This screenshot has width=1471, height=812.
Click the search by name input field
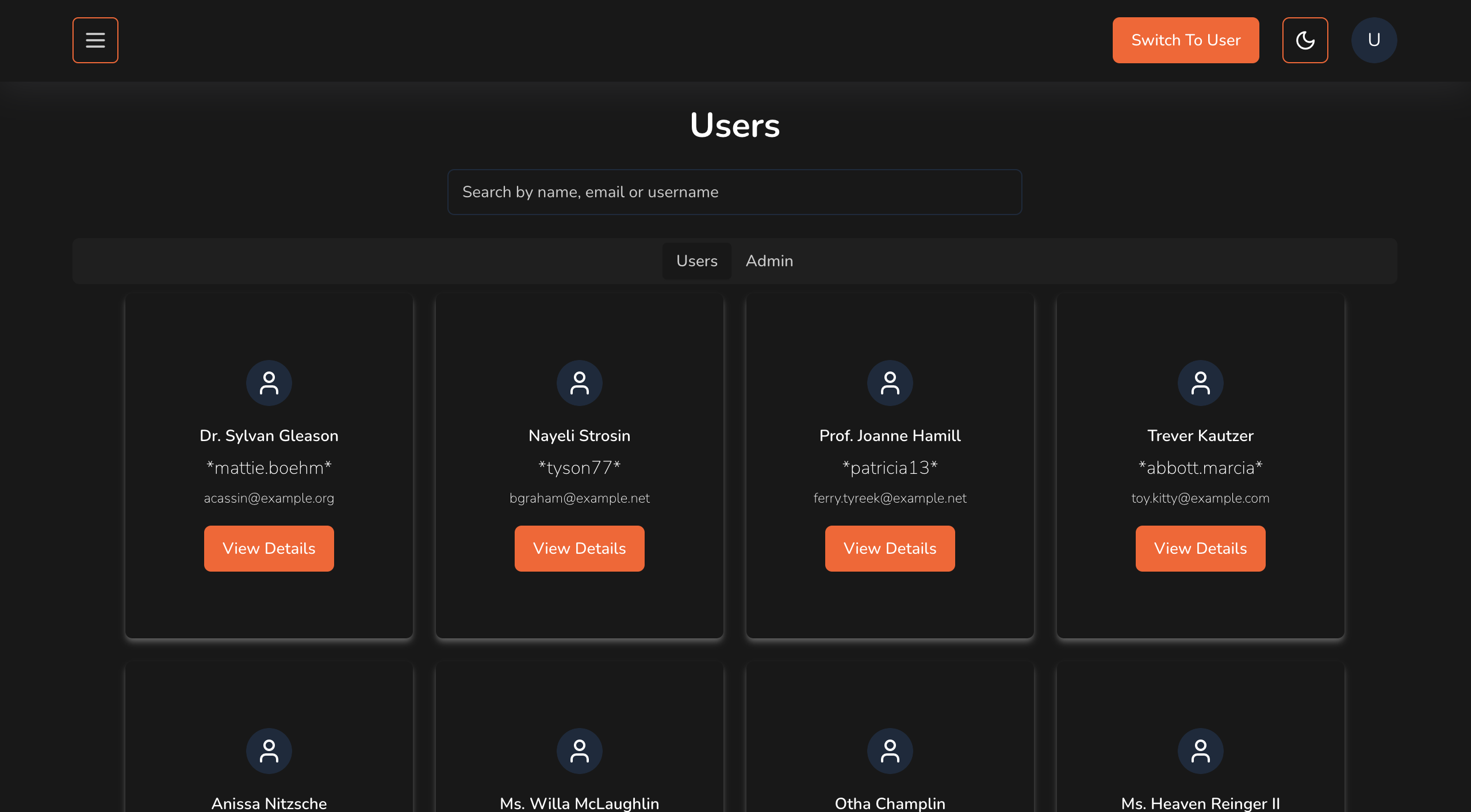(734, 191)
